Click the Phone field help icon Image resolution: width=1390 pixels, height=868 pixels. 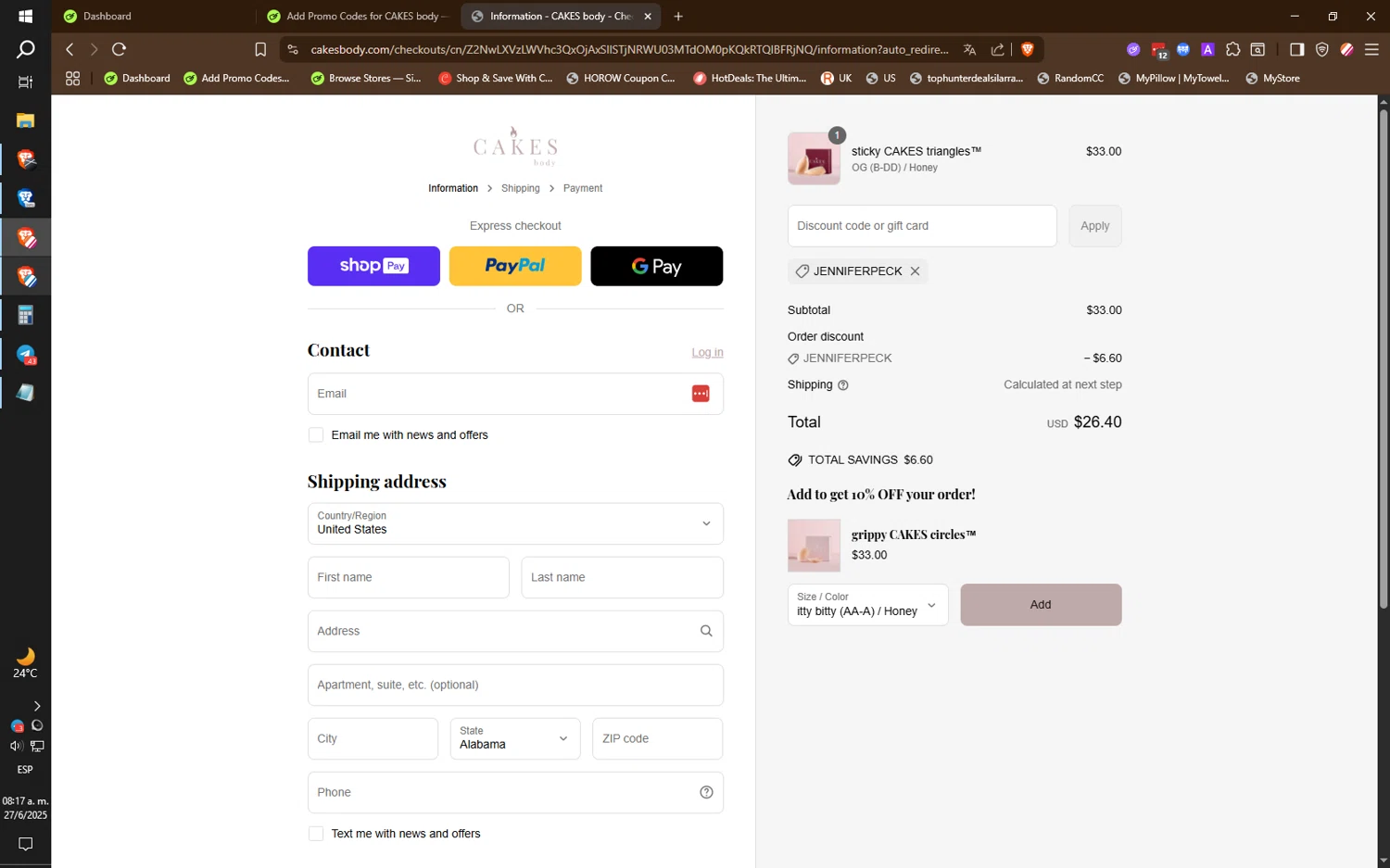[706, 792]
